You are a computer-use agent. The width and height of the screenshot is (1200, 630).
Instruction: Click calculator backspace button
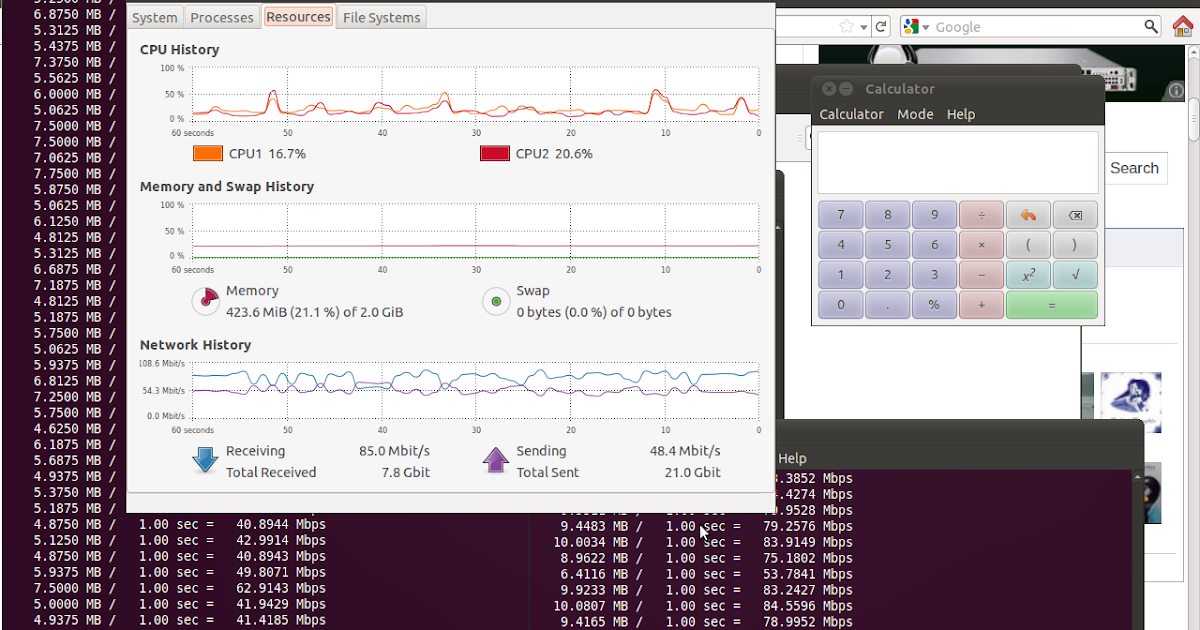1075,215
